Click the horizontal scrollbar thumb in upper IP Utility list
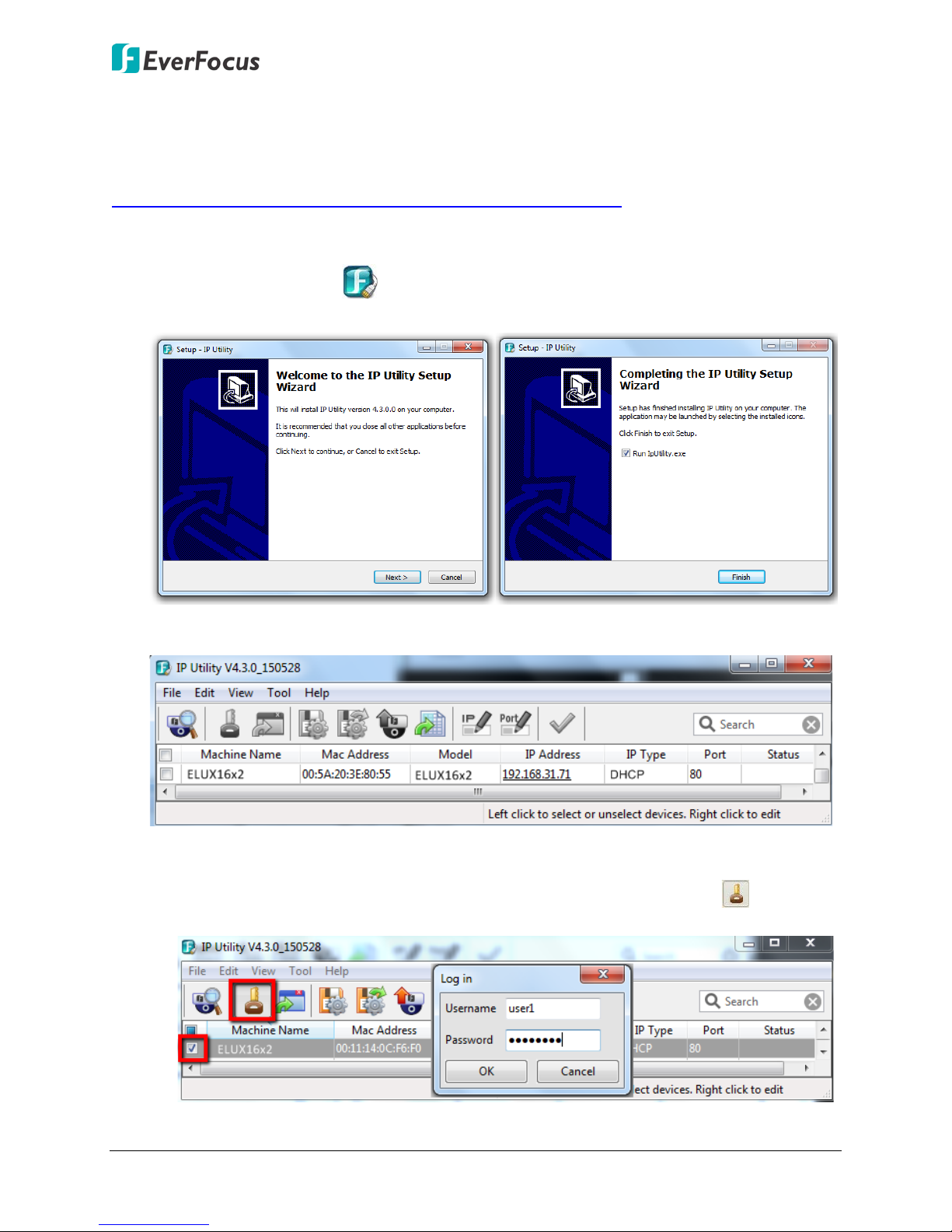Viewport: 952px width, 1232px height. pyautogui.click(x=478, y=792)
